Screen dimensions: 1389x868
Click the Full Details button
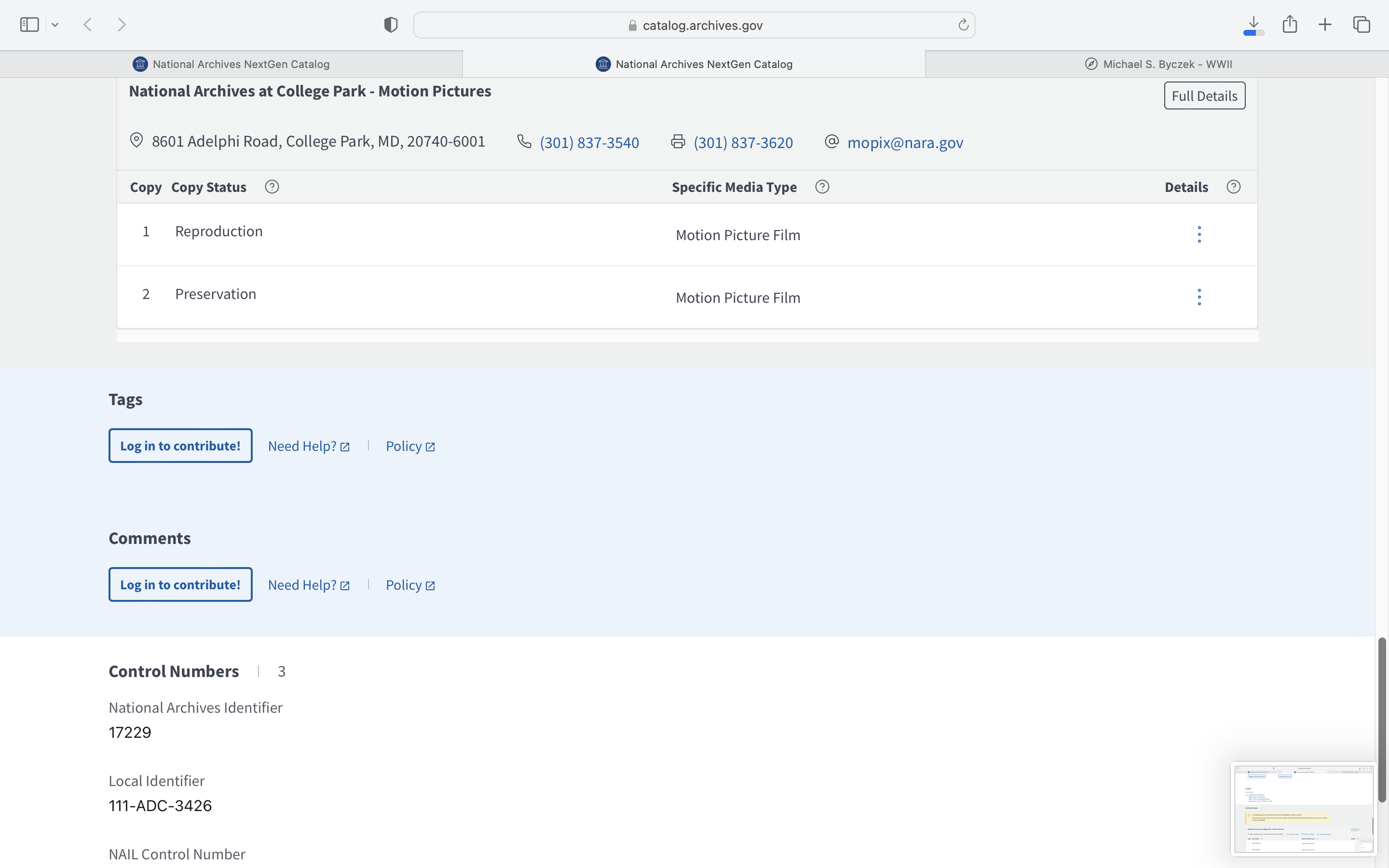1204,96
